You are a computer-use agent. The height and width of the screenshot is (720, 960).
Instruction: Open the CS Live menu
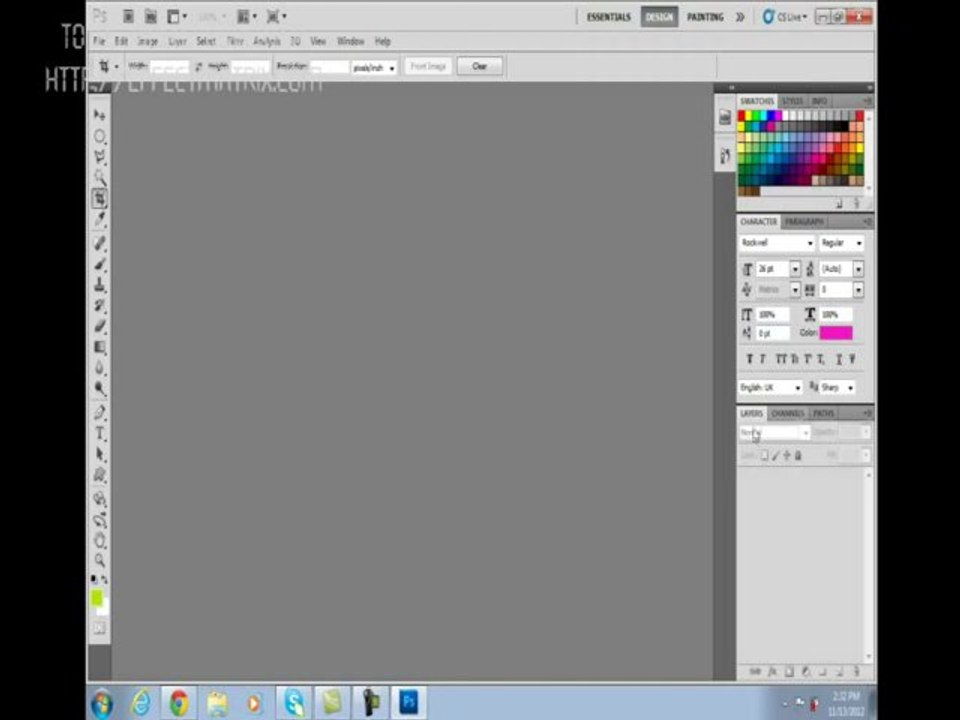click(786, 17)
